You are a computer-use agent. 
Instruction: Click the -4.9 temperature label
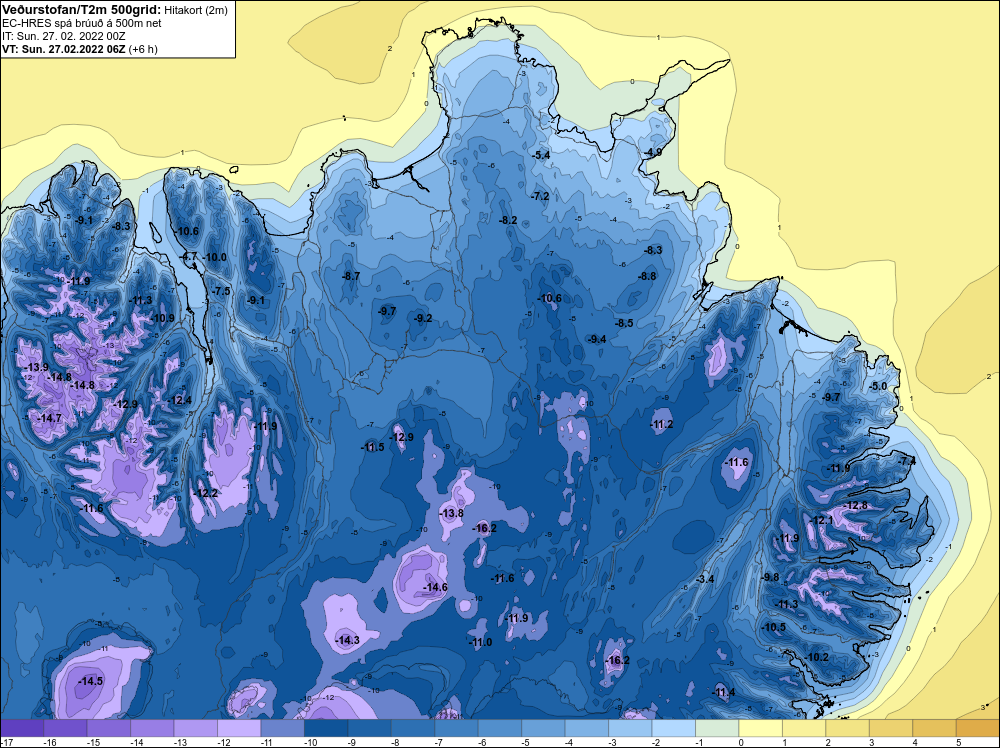tap(652, 152)
